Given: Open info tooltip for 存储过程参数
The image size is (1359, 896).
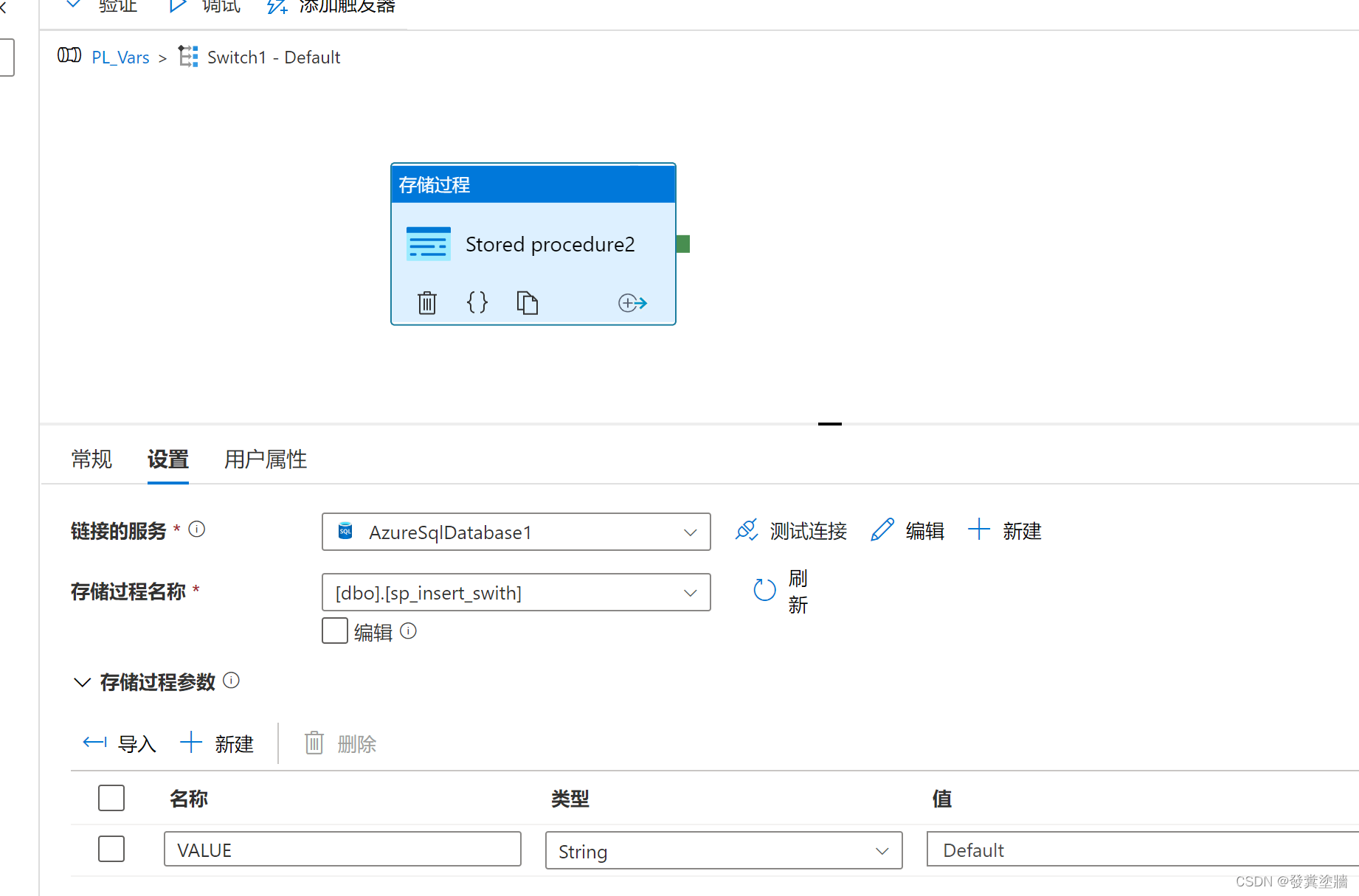Looking at the screenshot, I should [231, 681].
